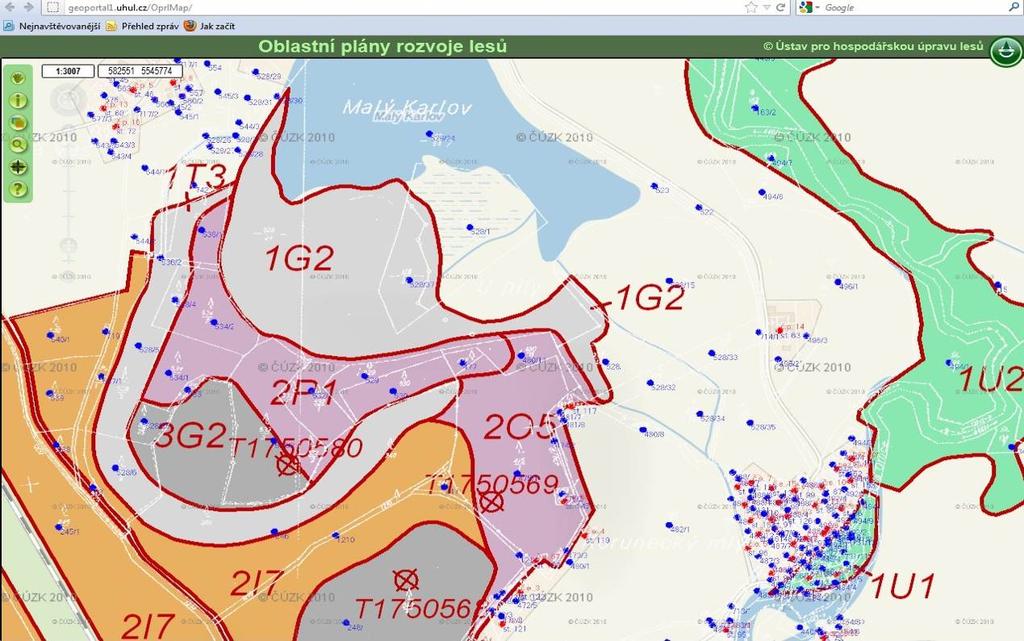The width and height of the screenshot is (1024, 641).
Task: Click the coordinates readout 582551 5545774
Action: click(x=140, y=71)
